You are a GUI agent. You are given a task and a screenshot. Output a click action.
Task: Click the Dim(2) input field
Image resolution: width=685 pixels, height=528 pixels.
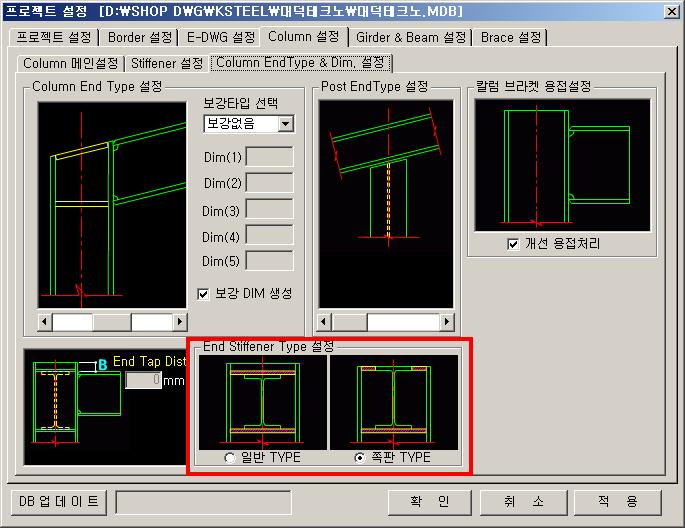(269, 183)
